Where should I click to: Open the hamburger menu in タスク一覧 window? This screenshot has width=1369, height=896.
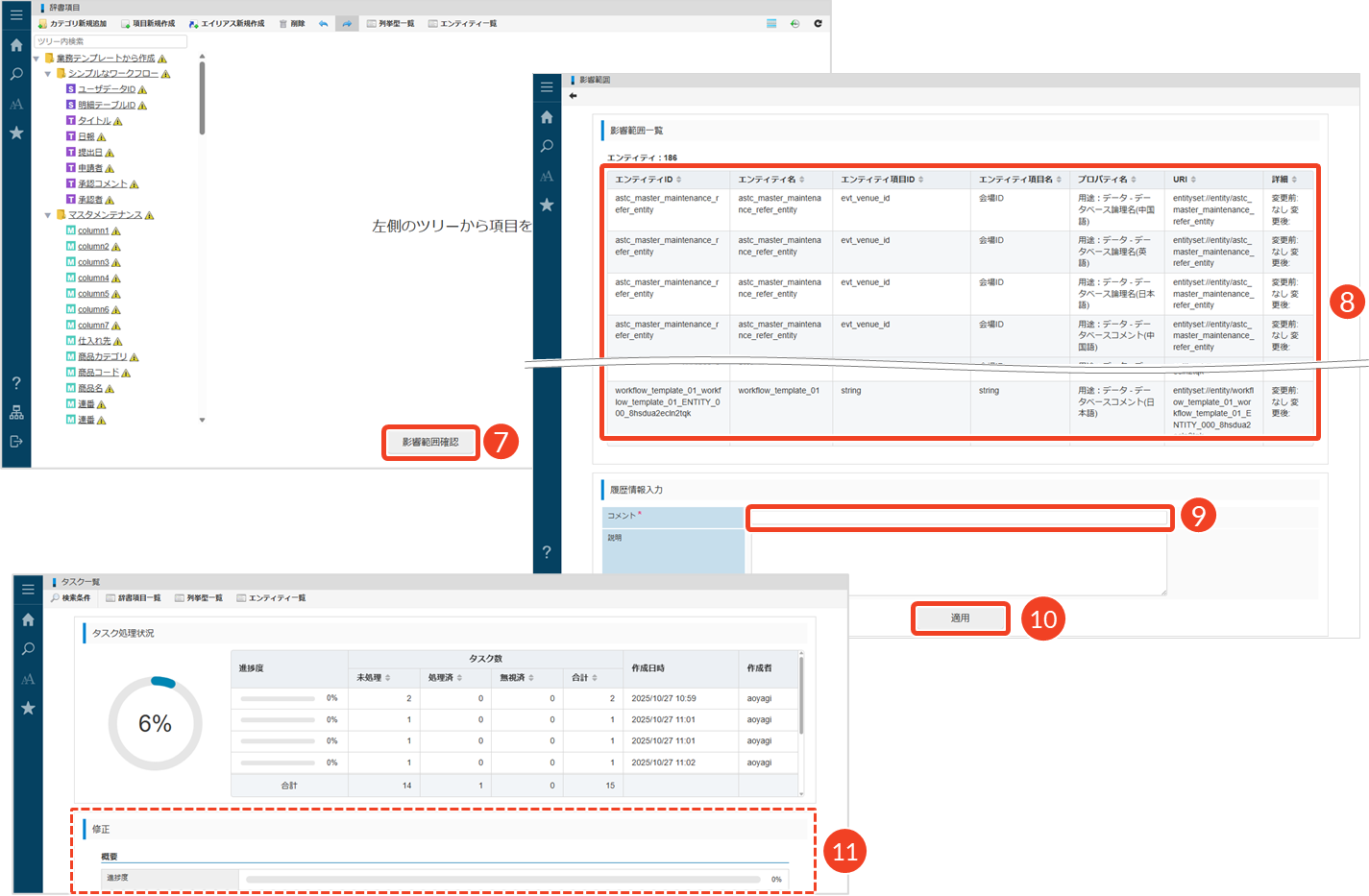[x=28, y=589]
